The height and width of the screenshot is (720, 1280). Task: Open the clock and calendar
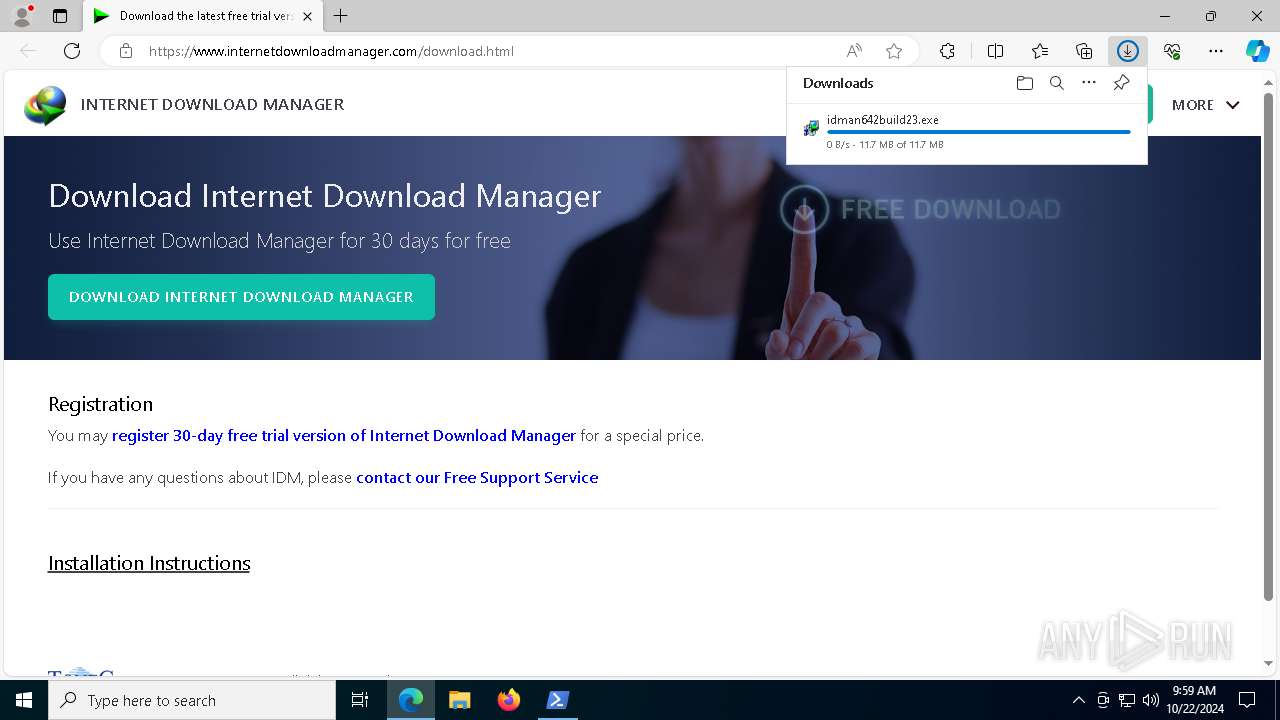(x=1194, y=700)
